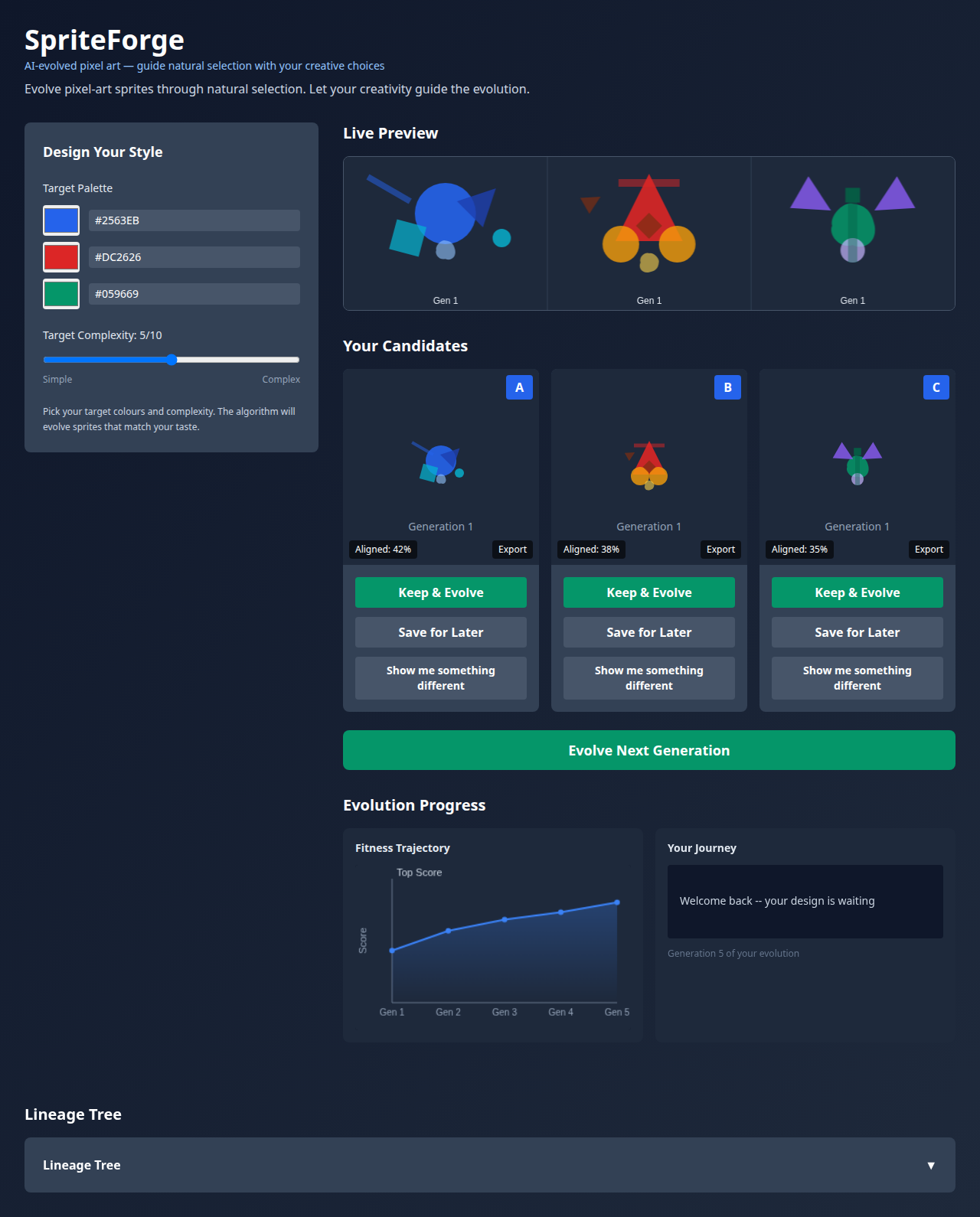Click the candidate A badge
The width and height of the screenshot is (980, 1217).
tap(519, 387)
